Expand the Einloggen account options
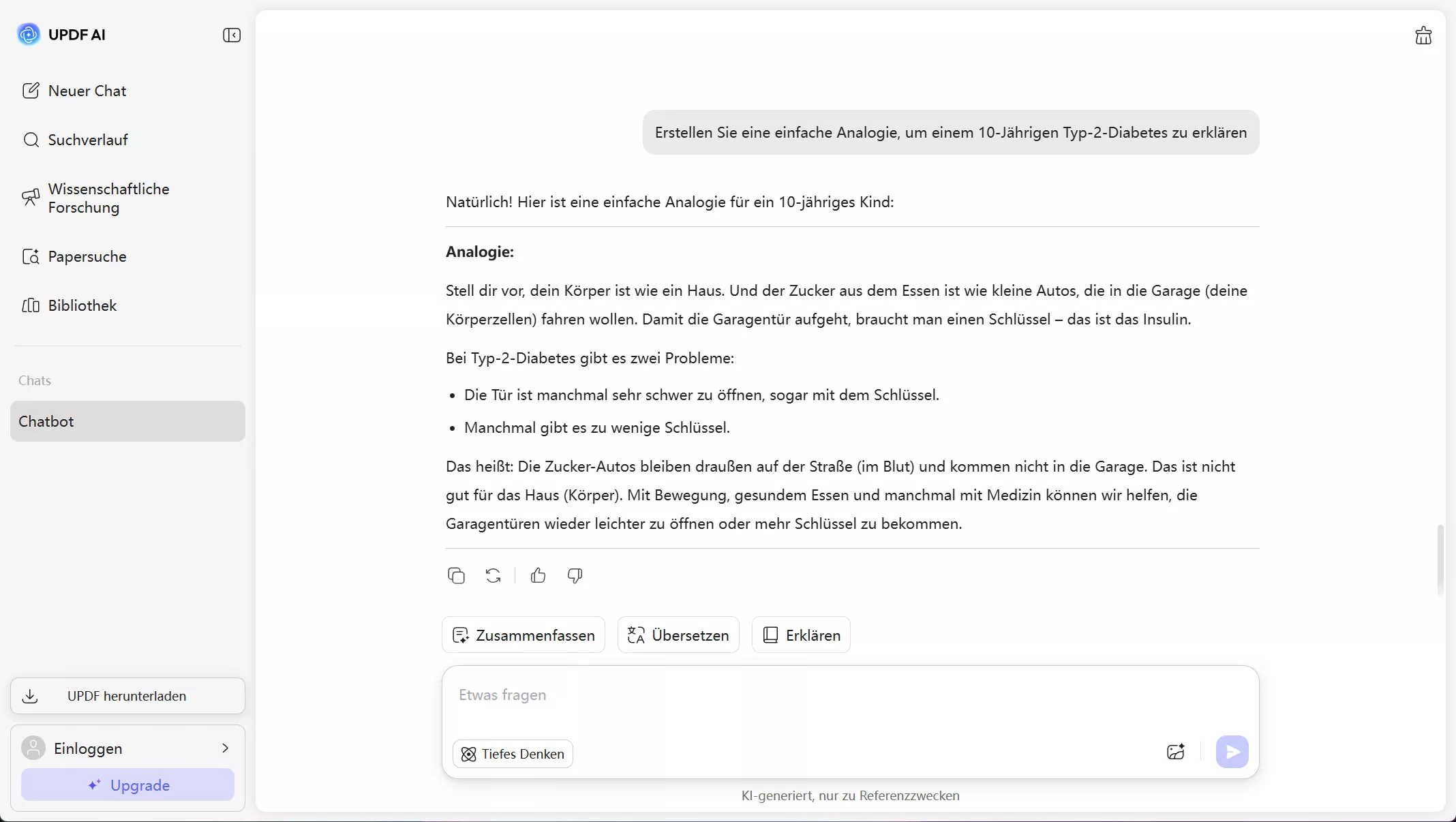The image size is (1456, 822). tap(225, 748)
